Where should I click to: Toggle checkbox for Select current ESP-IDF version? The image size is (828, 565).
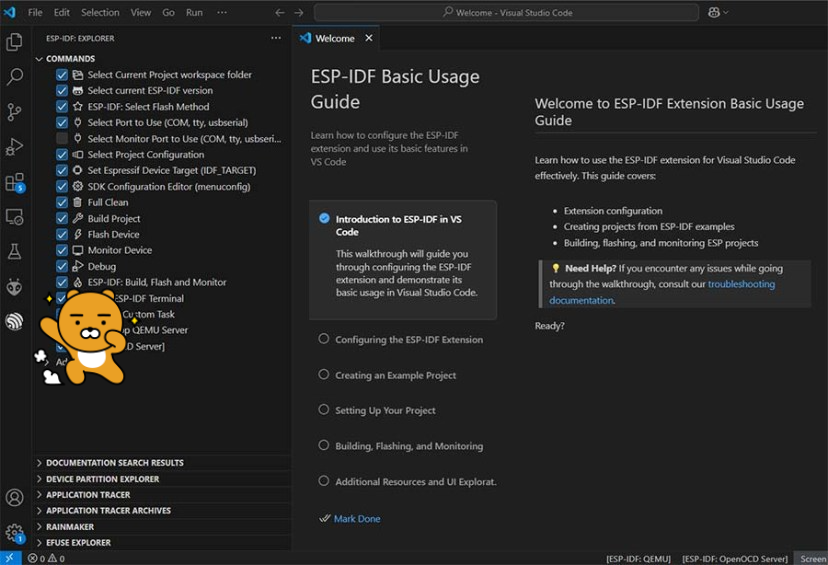(x=62, y=90)
